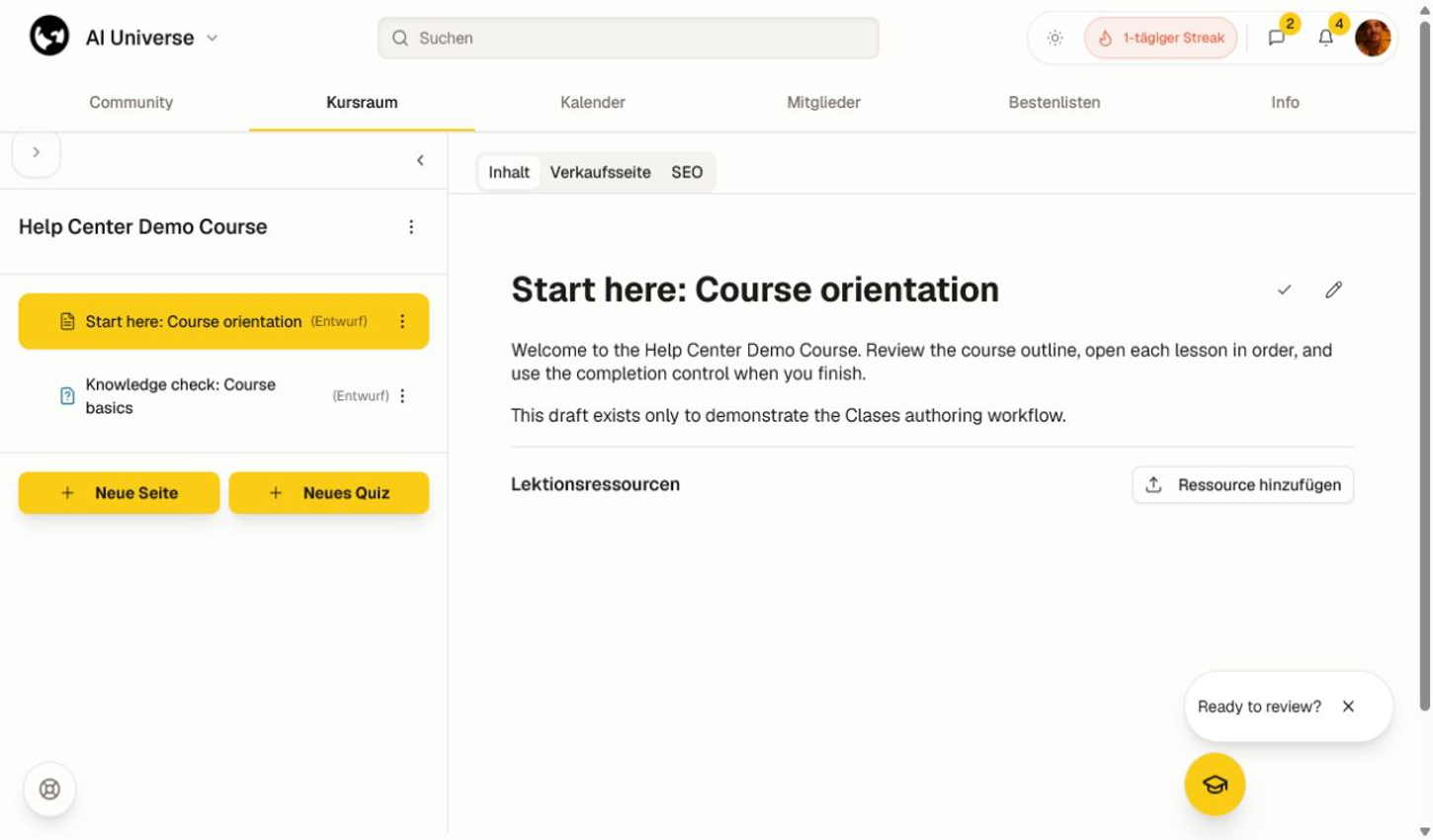Open the AI Universe community dropdown chevron
The image size is (1433, 840).
tap(212, 39)
